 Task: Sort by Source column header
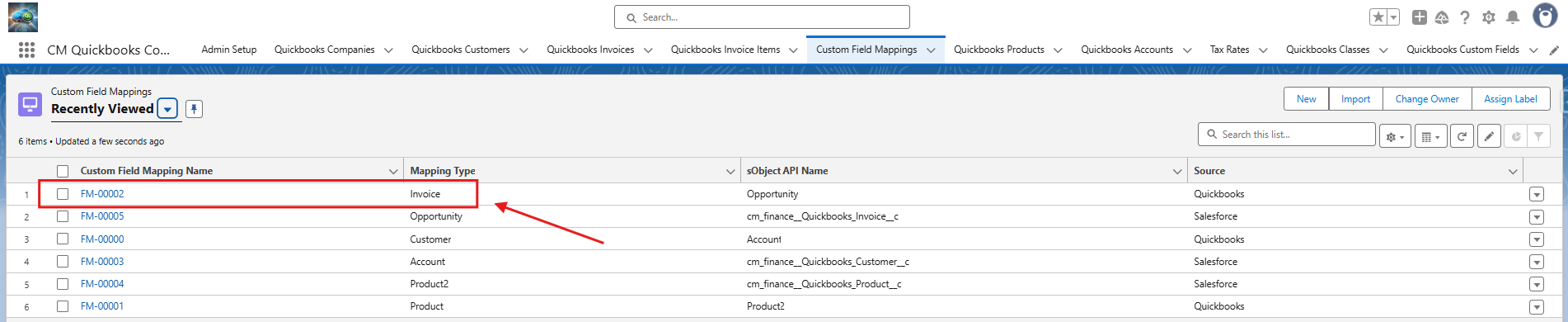pos(1209,171)
